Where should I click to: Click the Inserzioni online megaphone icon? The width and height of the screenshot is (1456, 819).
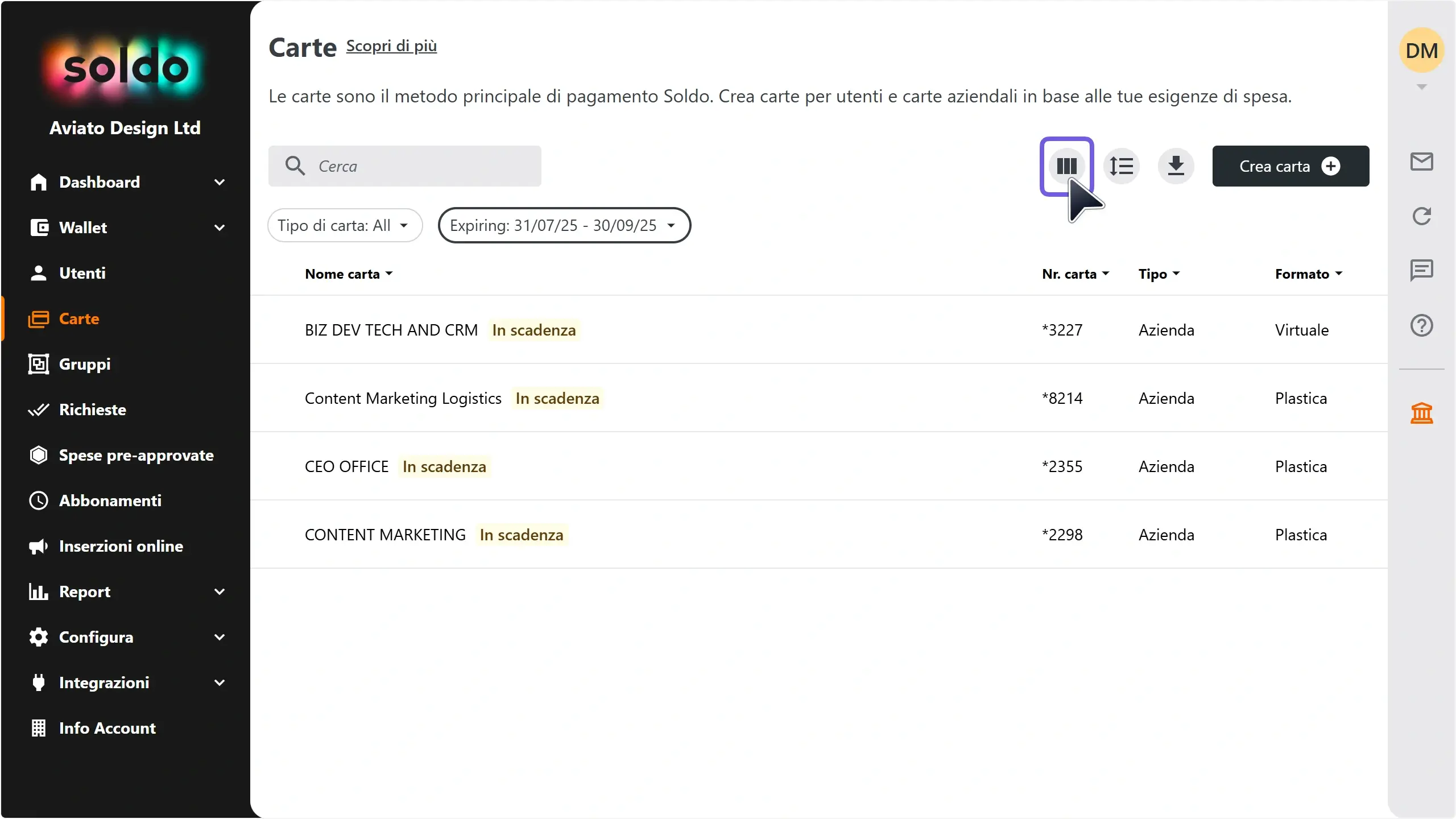[x=39, y=546]
